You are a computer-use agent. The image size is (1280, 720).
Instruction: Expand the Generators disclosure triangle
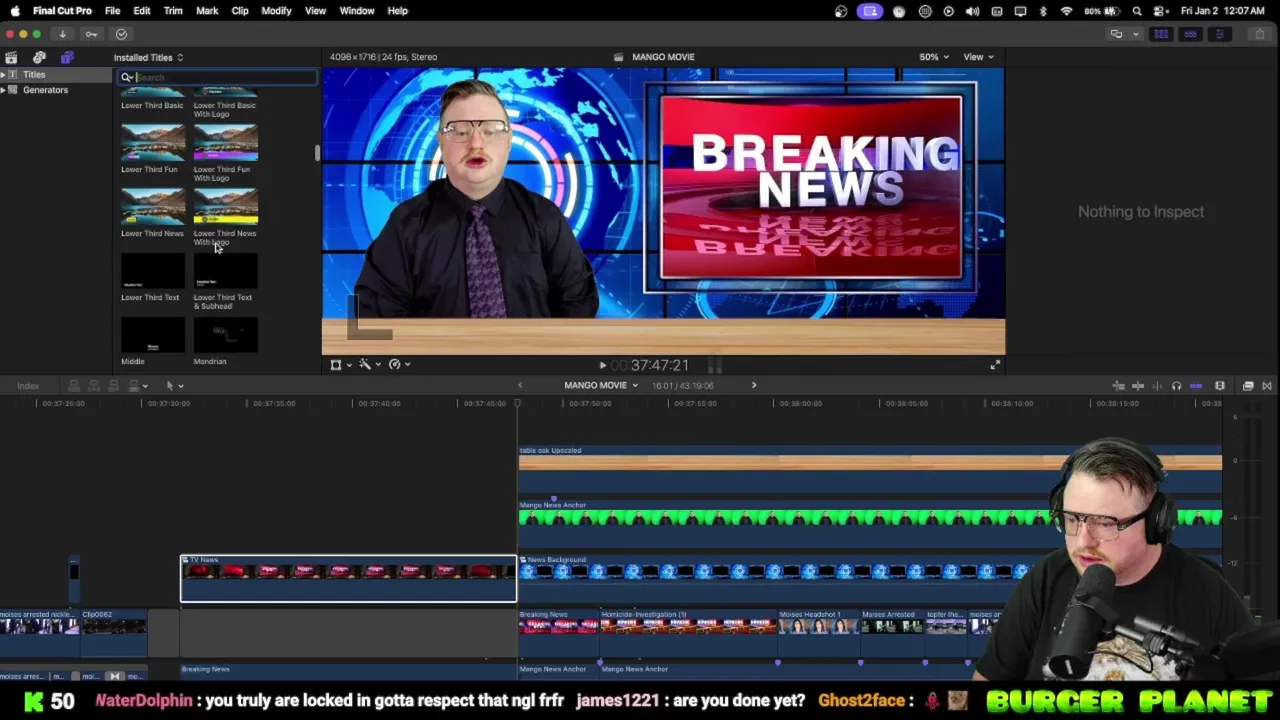[3, 90]
